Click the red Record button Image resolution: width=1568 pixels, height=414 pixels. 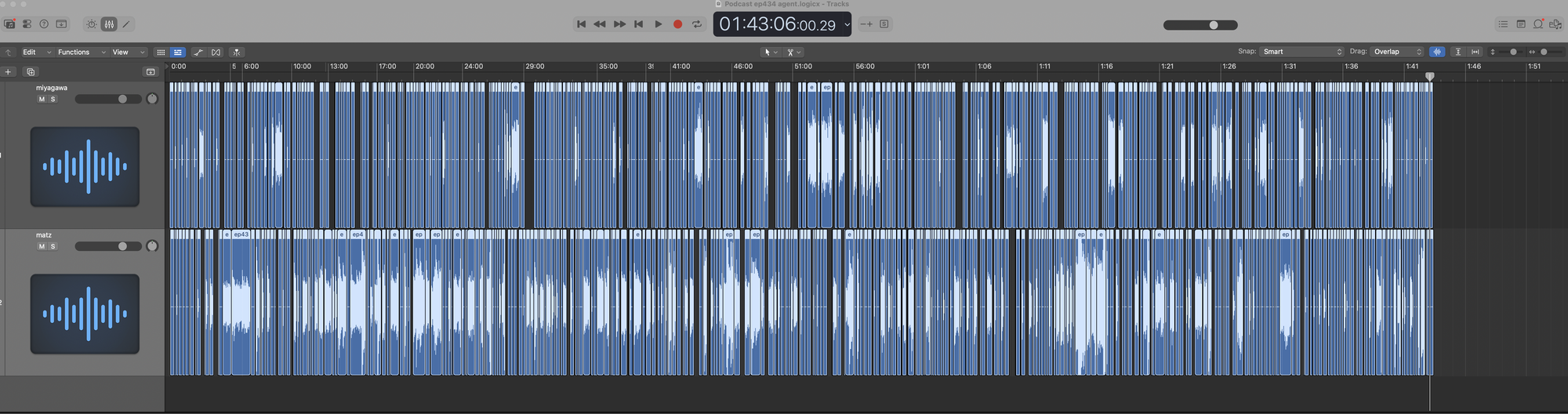(x=678, y=24)
